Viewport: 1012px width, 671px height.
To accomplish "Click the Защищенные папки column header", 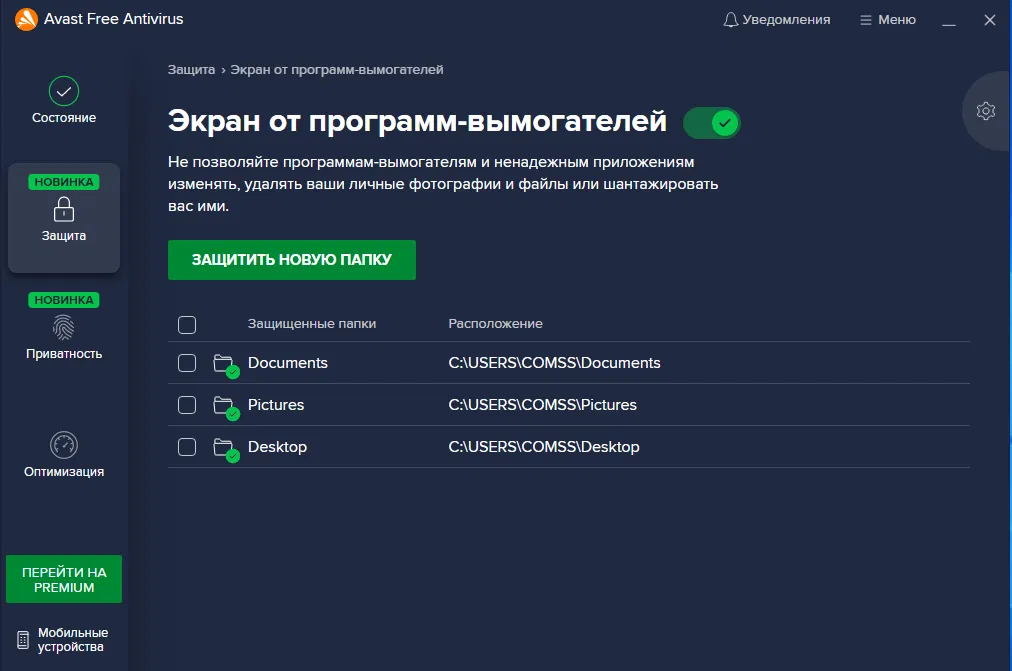I will (x=312, y=324).
